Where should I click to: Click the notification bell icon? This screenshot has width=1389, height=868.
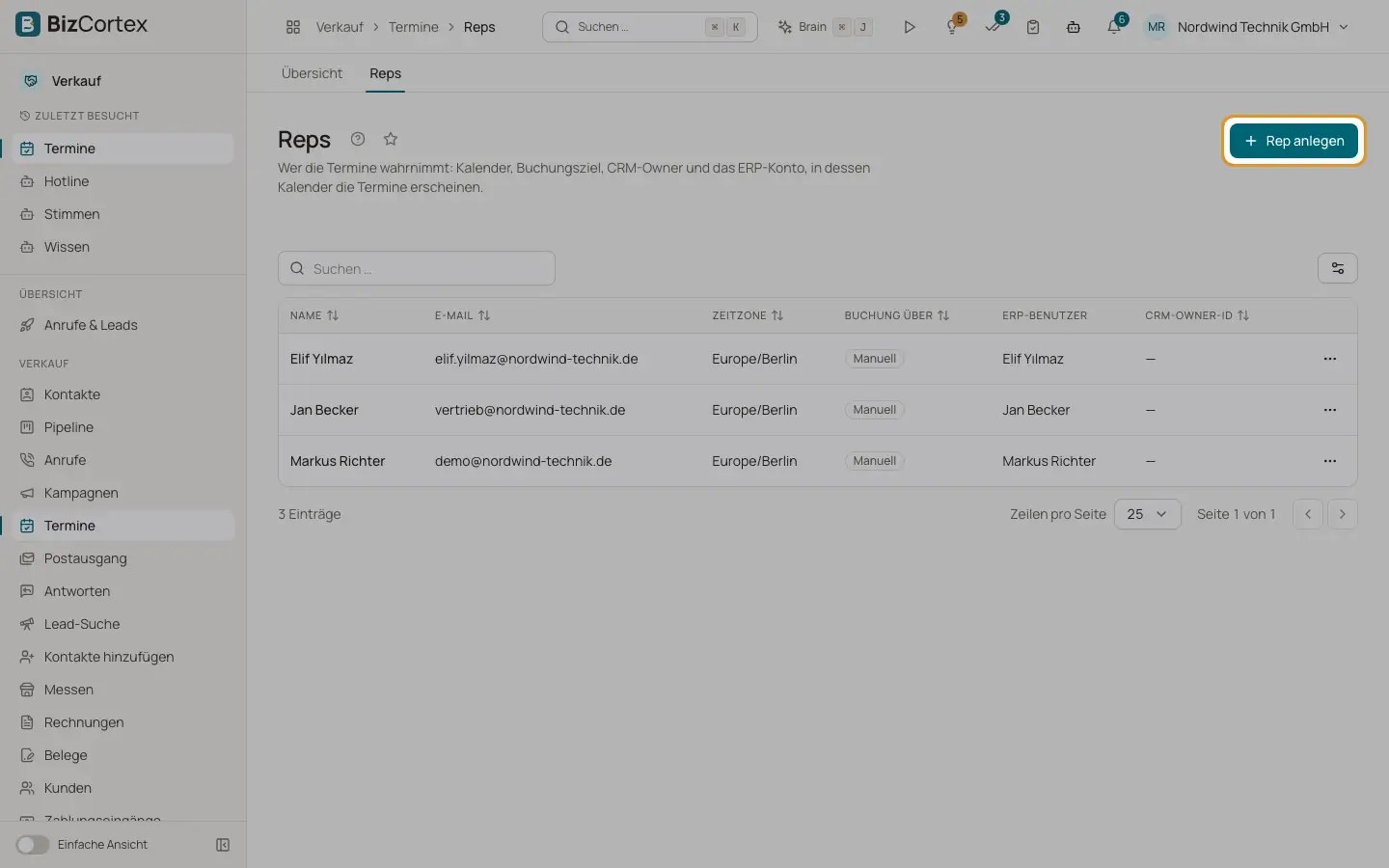click(x=1114, y=27)
